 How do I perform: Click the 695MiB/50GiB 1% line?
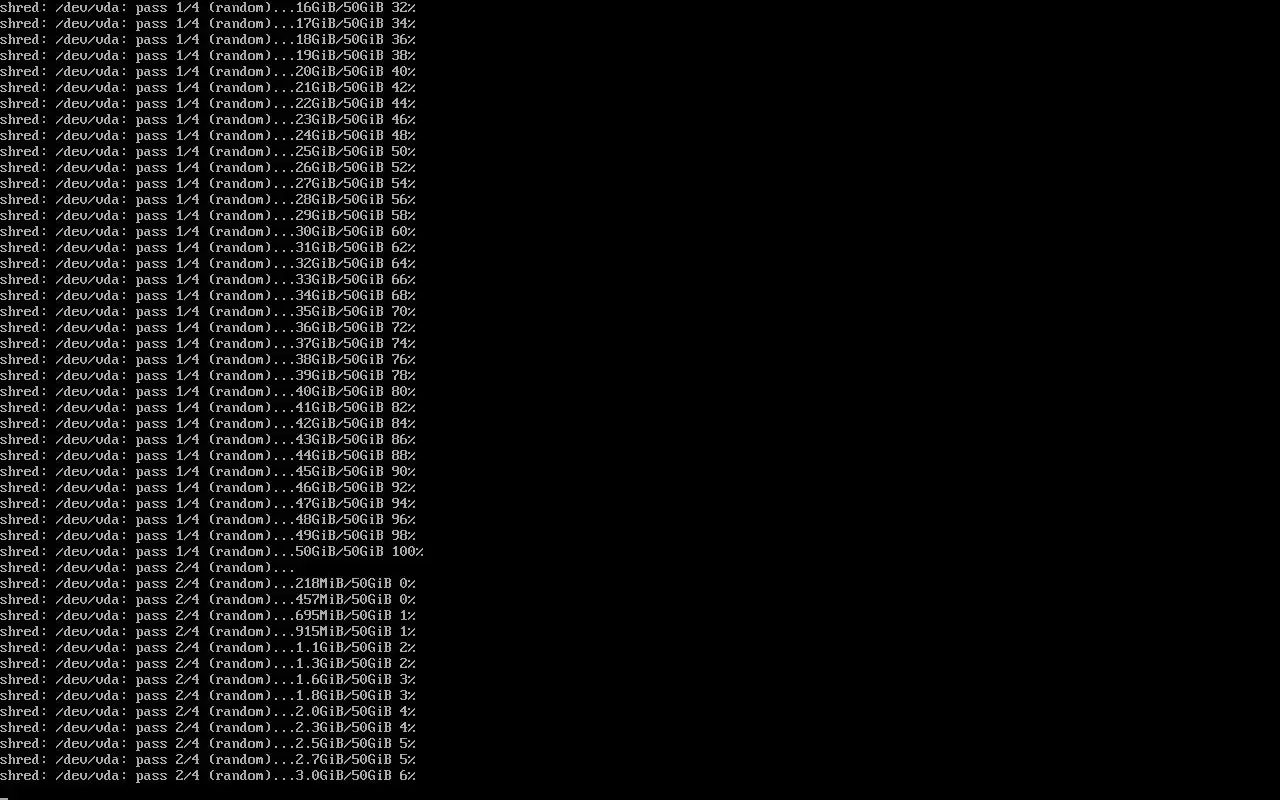pos(208,615)
